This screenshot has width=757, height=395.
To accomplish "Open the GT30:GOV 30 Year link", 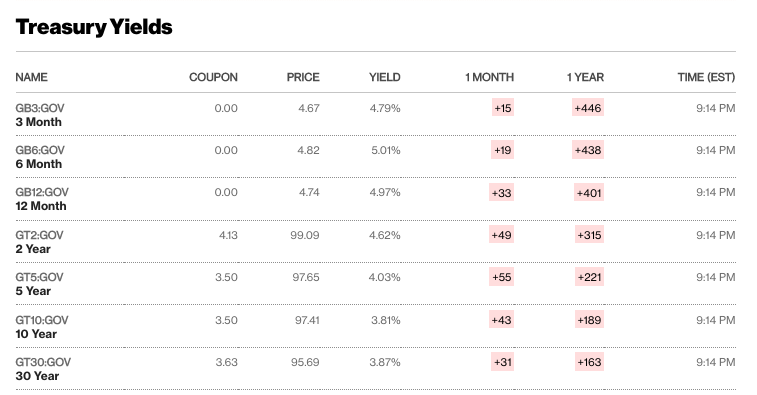I will point(43,369).
